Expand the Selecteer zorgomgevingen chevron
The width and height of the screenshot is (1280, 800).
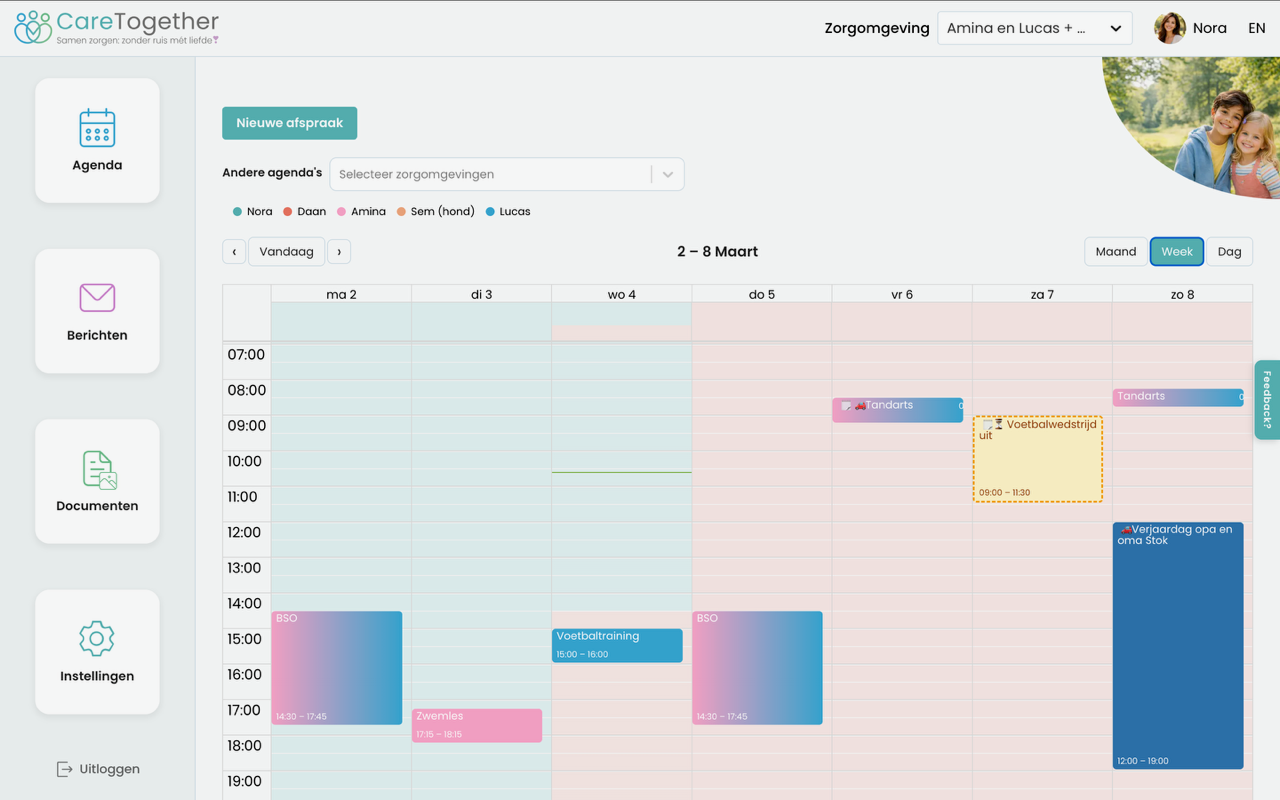point(668,174)
